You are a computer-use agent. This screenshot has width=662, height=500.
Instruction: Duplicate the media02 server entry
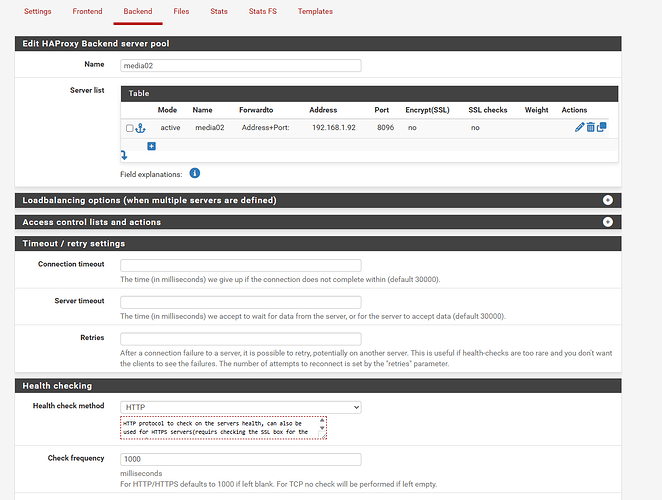pyautogui.click(x=602, y=128)
